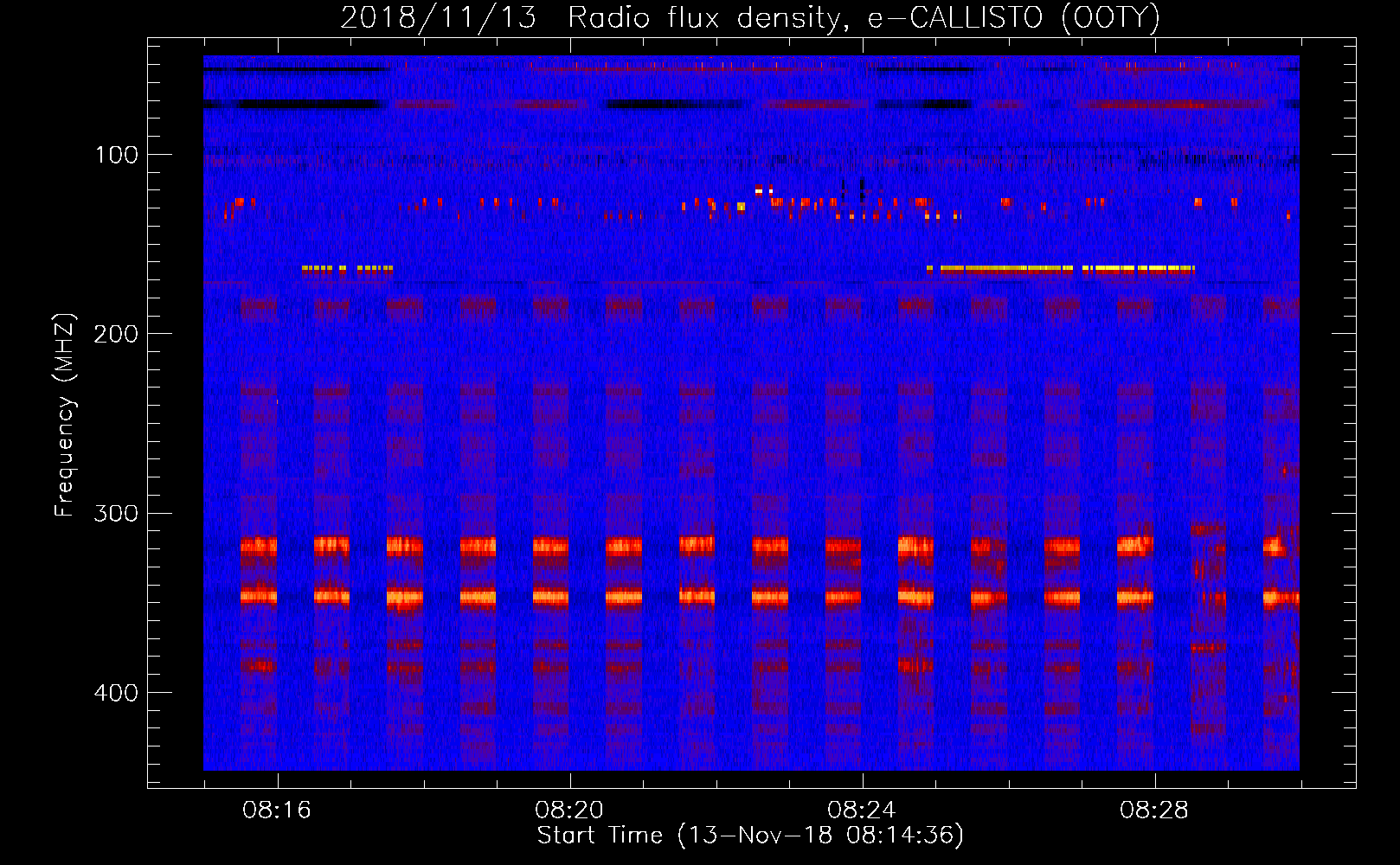Click the 'Start Time (13-Nov-18 08:14:36)' label

point(750,836)
